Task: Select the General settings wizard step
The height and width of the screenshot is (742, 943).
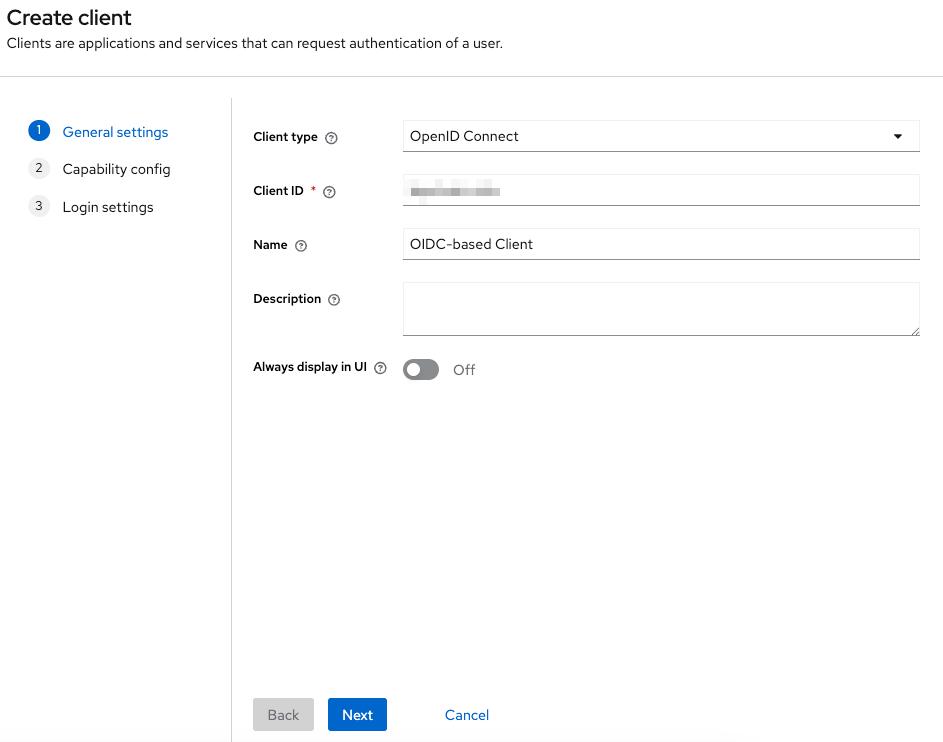Action: (x=115, y=132)
